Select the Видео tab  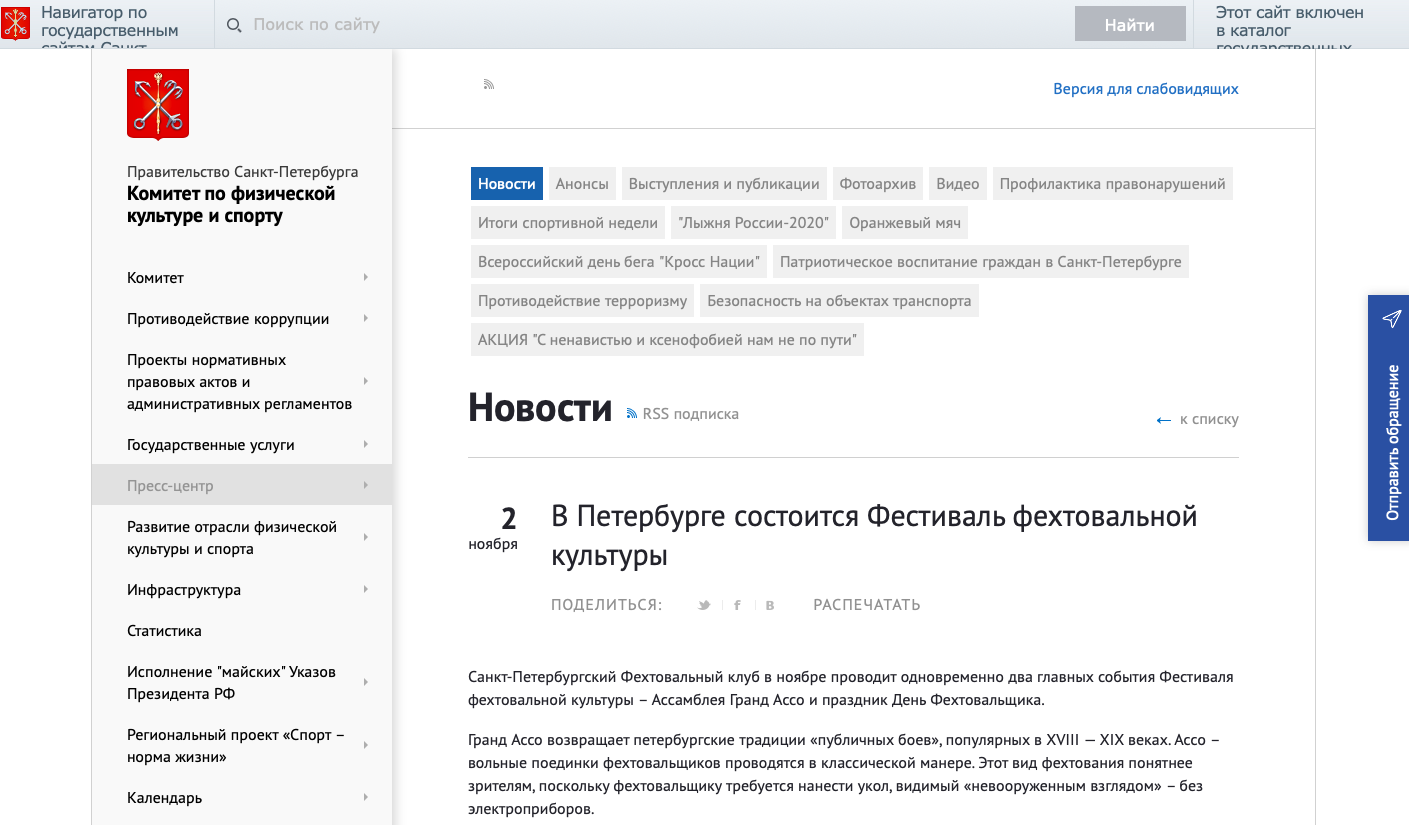click(957, 184)
